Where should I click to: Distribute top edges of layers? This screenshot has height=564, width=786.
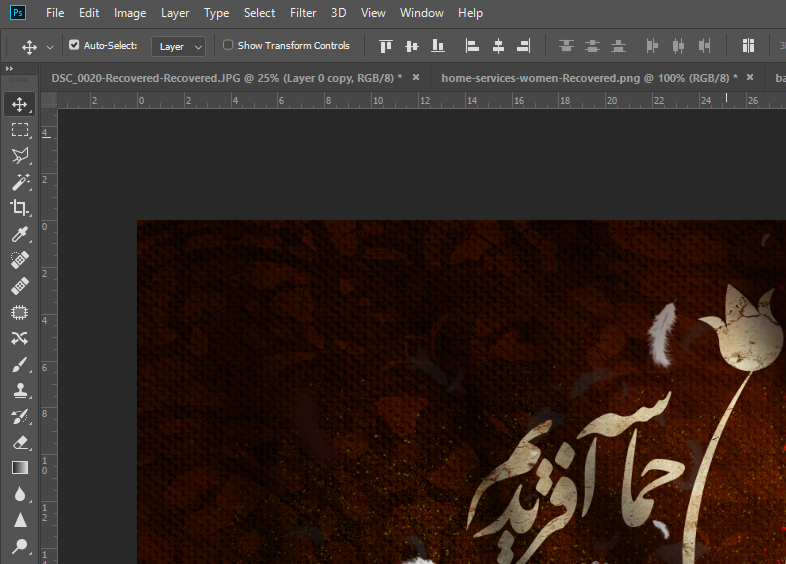tap(566, 46)
